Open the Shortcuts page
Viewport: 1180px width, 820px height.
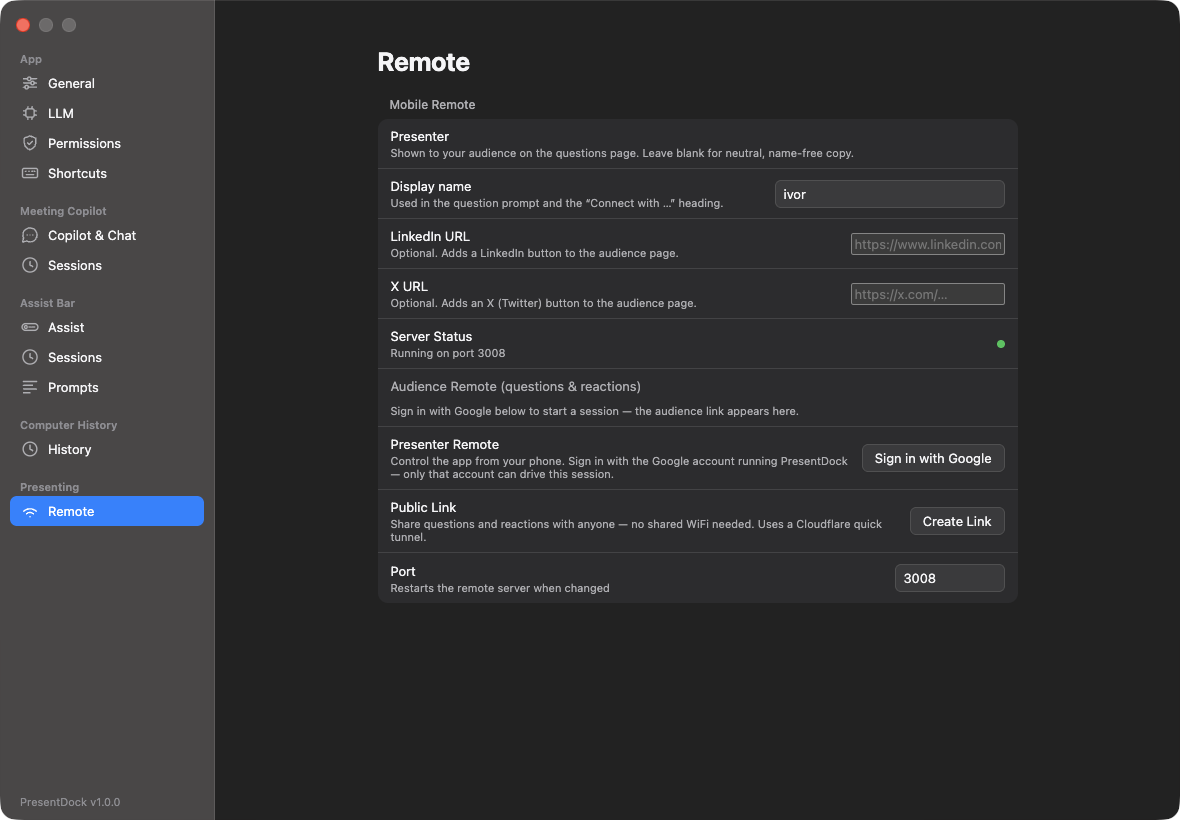107,173
